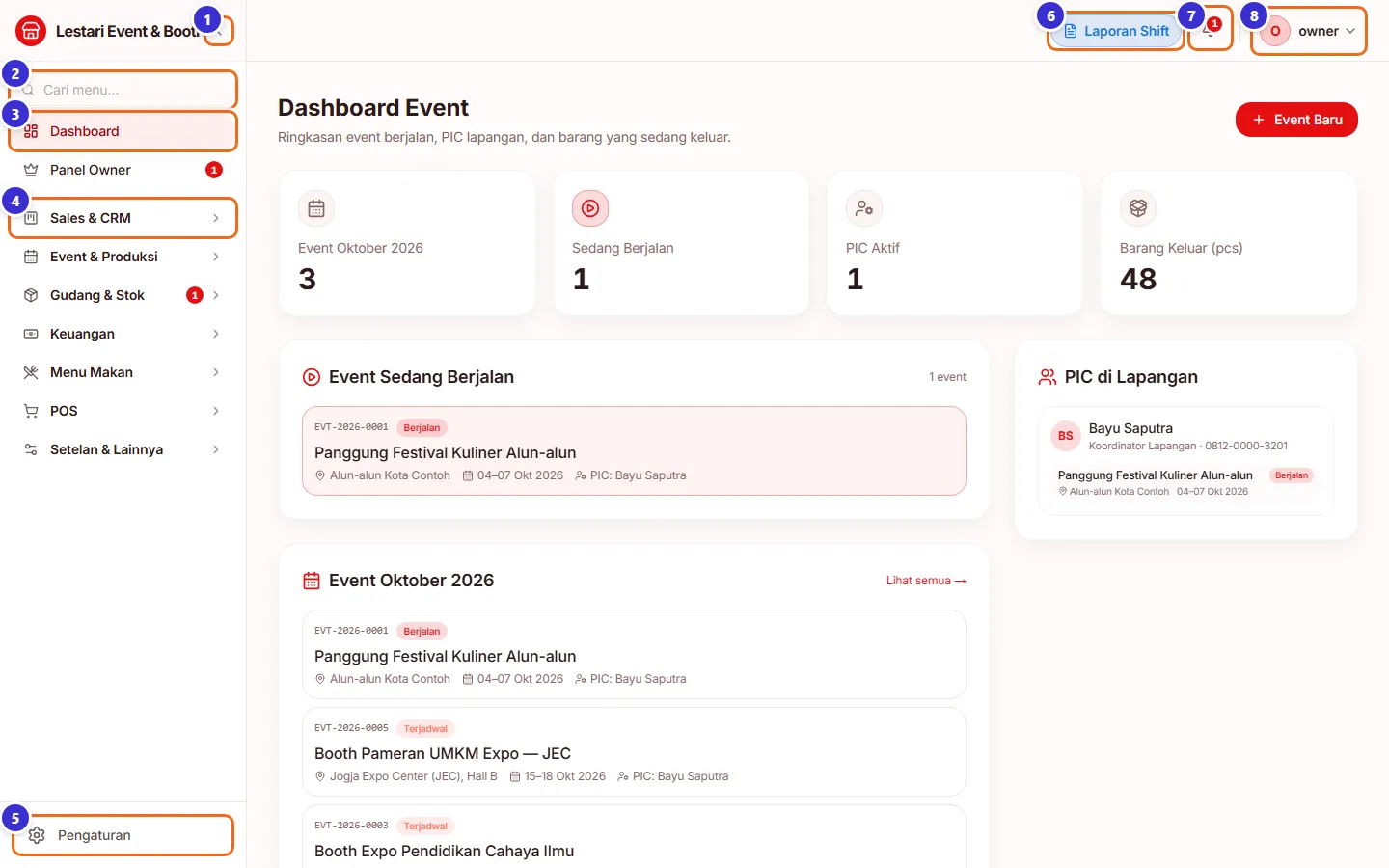Open POS via its cart icon
Viewport: 1389px width, 868px height.
pos(31,411)
